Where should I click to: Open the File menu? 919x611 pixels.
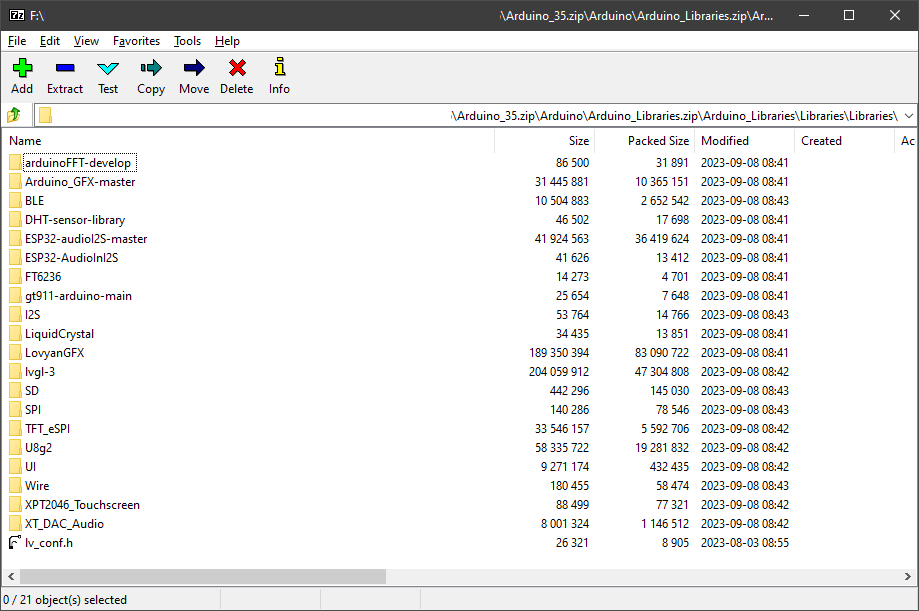pos(17,41)
